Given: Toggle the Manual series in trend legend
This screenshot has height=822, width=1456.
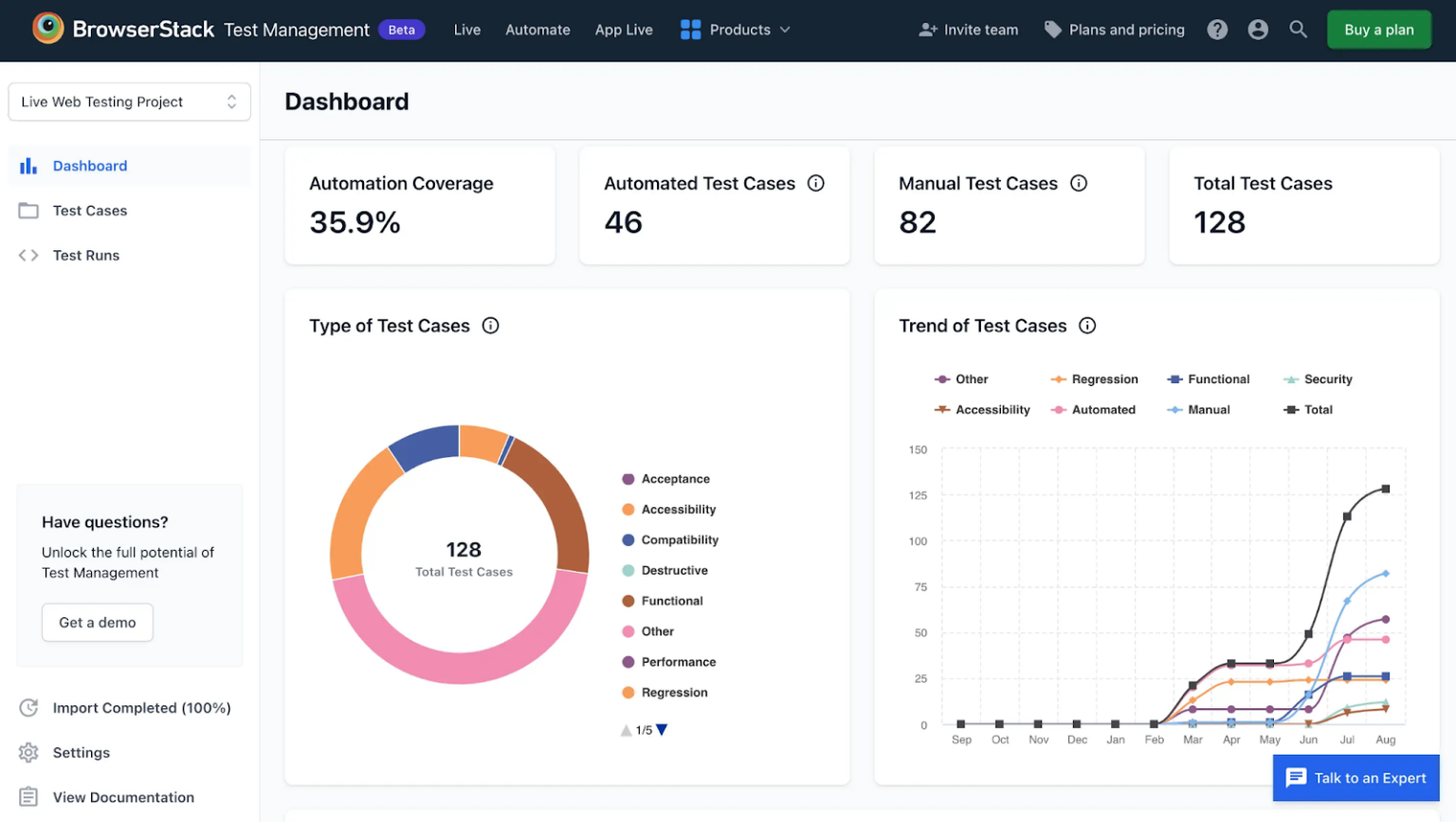Looking at the screenshot, I should (x=1199, y=410).
